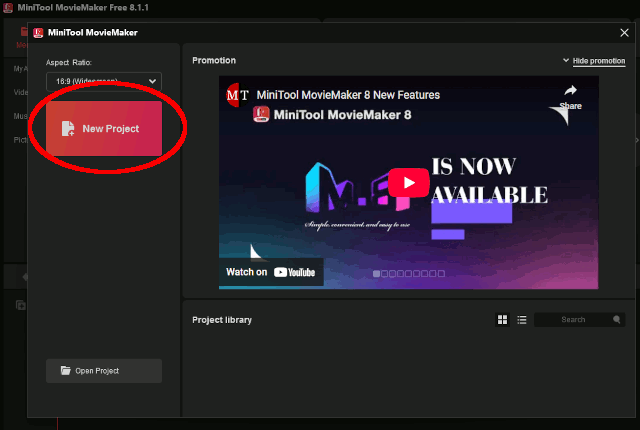640x430 pixels.
Task: Click the Share arrow icon on video
Action: pyautogui.click(x=570, y=92)
